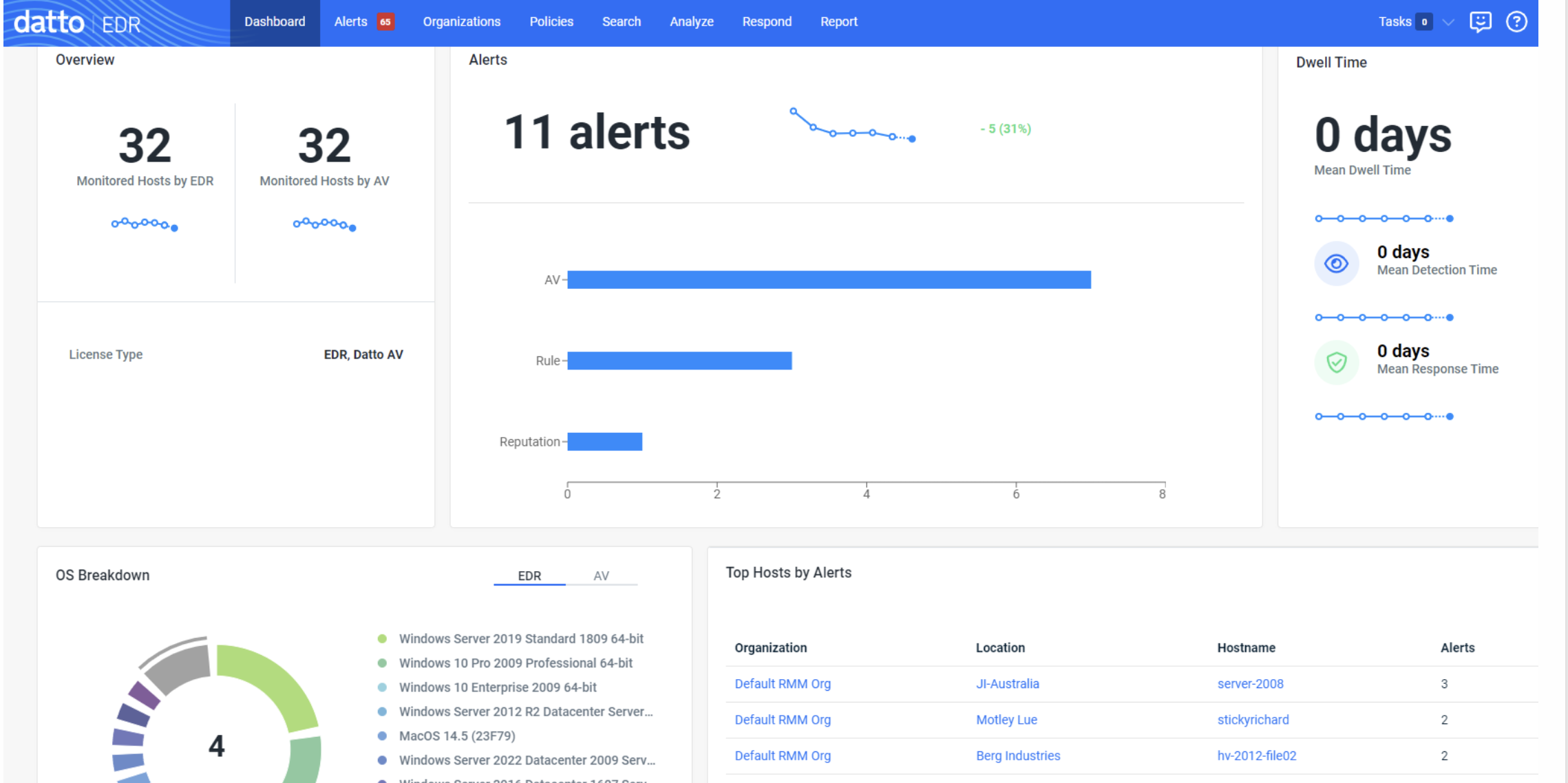
Task: Open the feedback chat icon
Action: point(1480,22)
